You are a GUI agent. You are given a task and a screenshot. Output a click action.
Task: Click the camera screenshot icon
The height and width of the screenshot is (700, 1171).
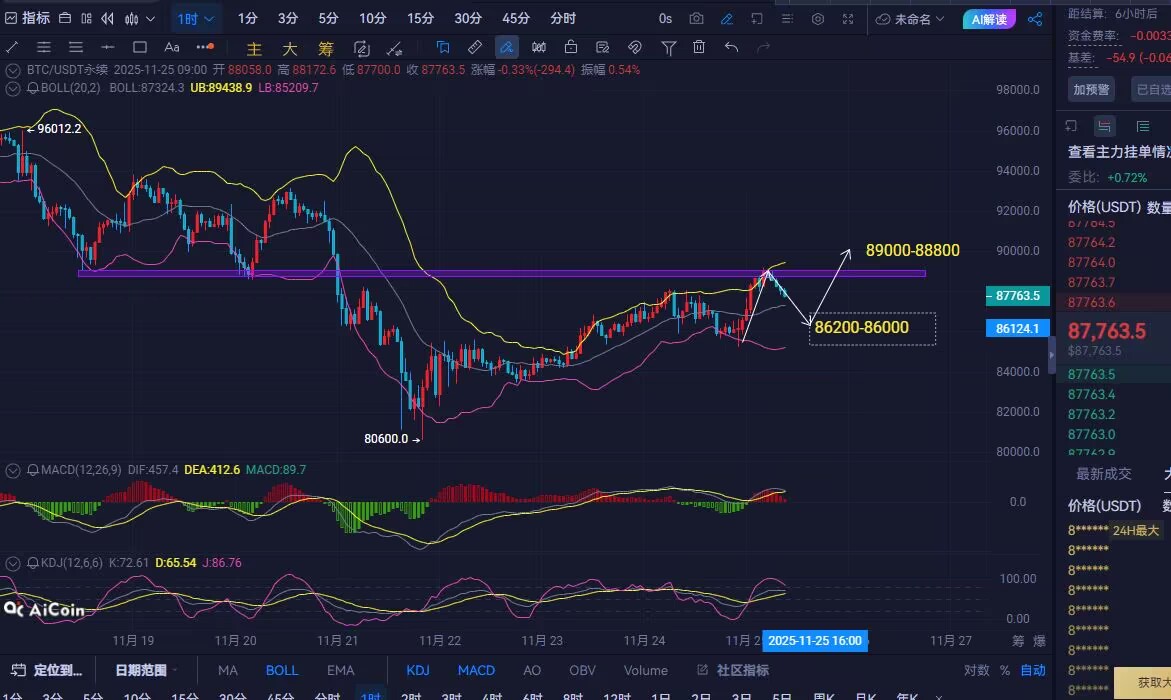tap(696, 19)
